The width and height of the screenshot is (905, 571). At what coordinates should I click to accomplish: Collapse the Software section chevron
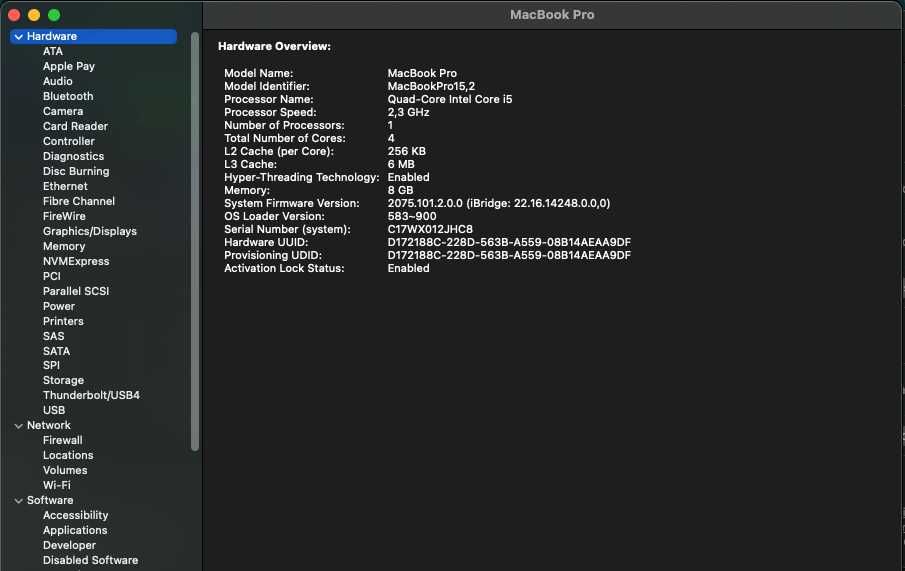coord(18,501)
